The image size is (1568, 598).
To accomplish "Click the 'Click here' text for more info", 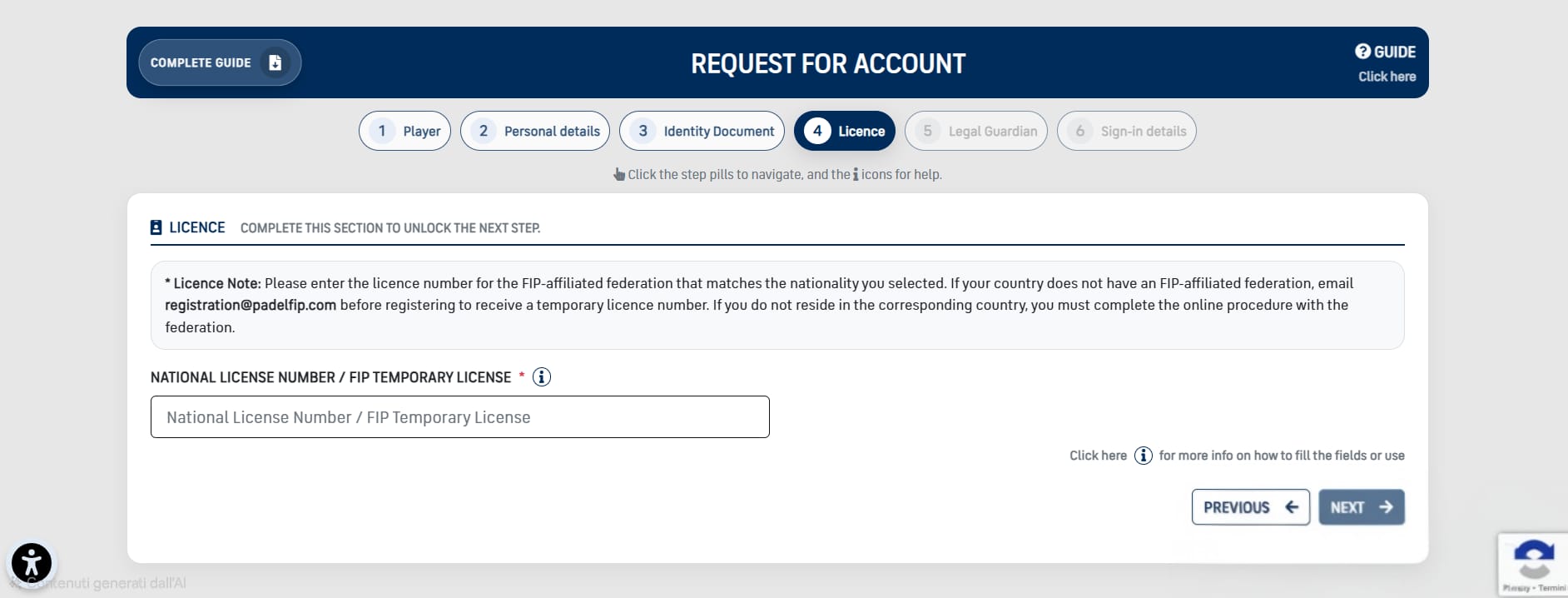I will click(x=1098, y=456).
